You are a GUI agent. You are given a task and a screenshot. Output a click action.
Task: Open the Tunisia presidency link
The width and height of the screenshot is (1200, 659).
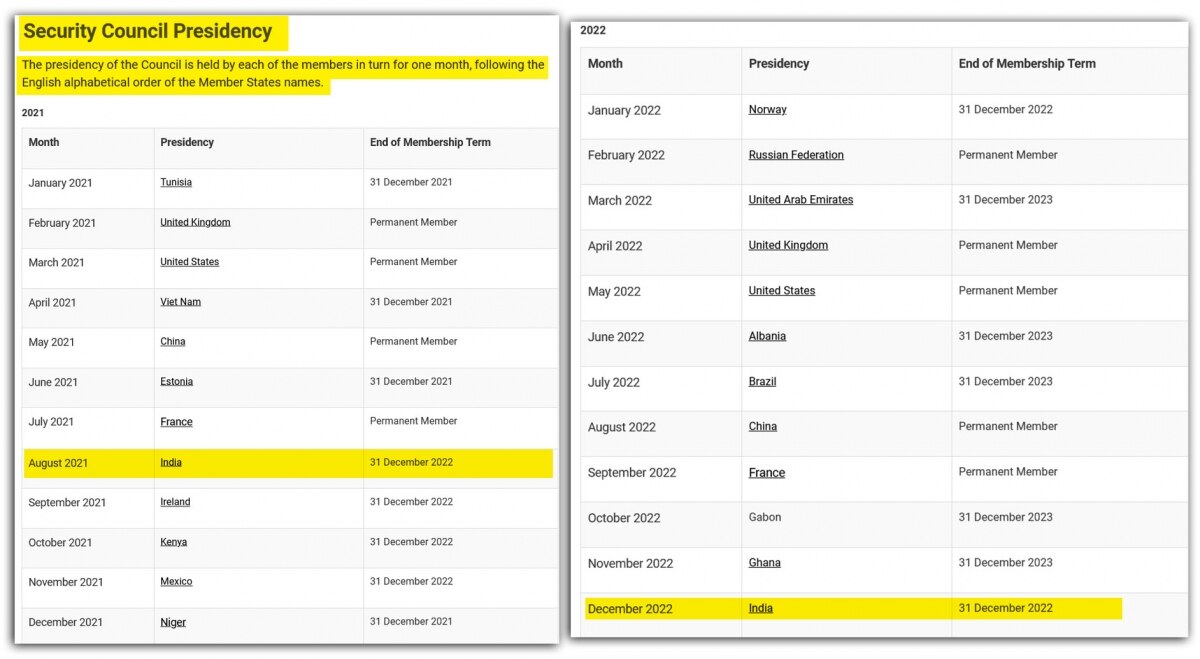(176, 182)
